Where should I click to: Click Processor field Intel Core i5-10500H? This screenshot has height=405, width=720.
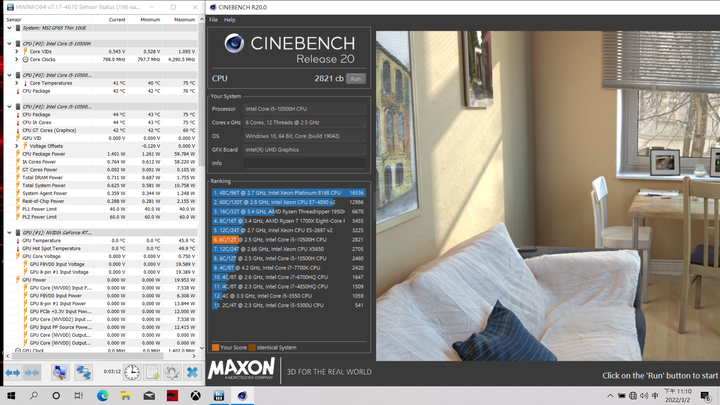304,109
